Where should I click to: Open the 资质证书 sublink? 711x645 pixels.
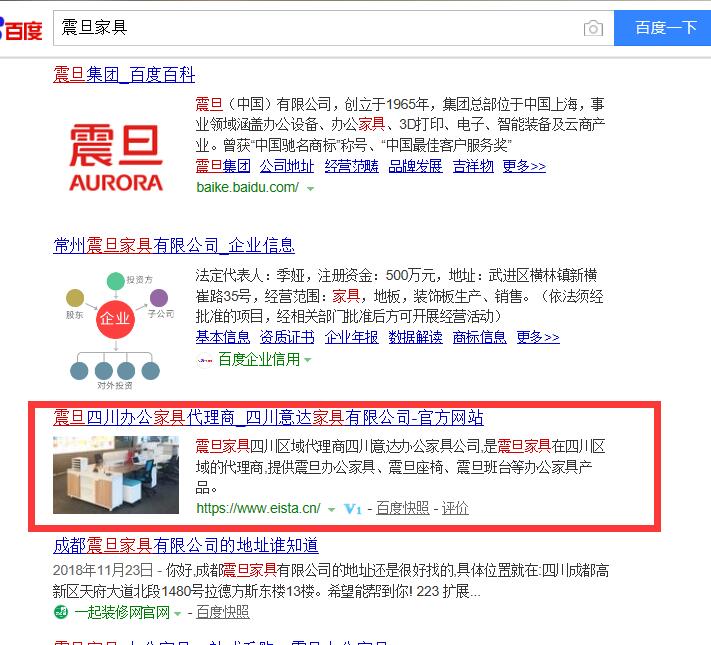click(x=287, y=337)
